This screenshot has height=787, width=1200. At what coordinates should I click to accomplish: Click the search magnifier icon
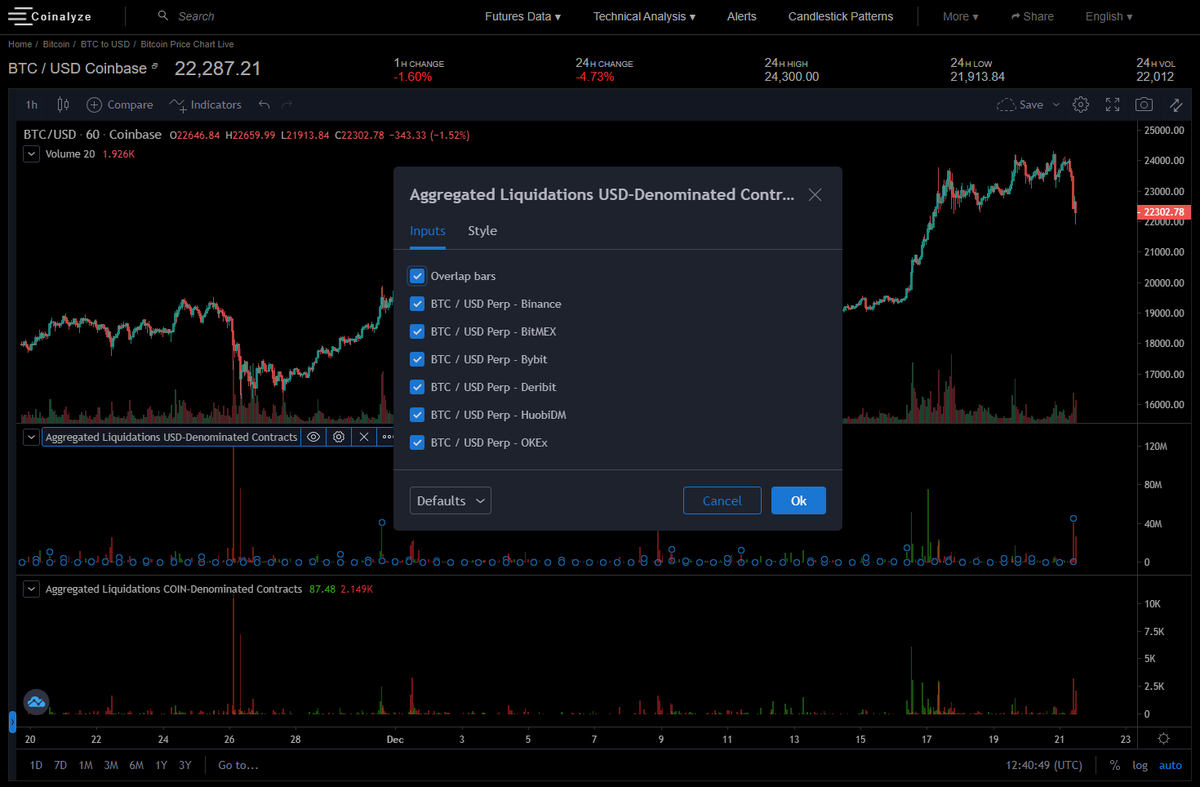pyautogui.click(x=163, y=16)
